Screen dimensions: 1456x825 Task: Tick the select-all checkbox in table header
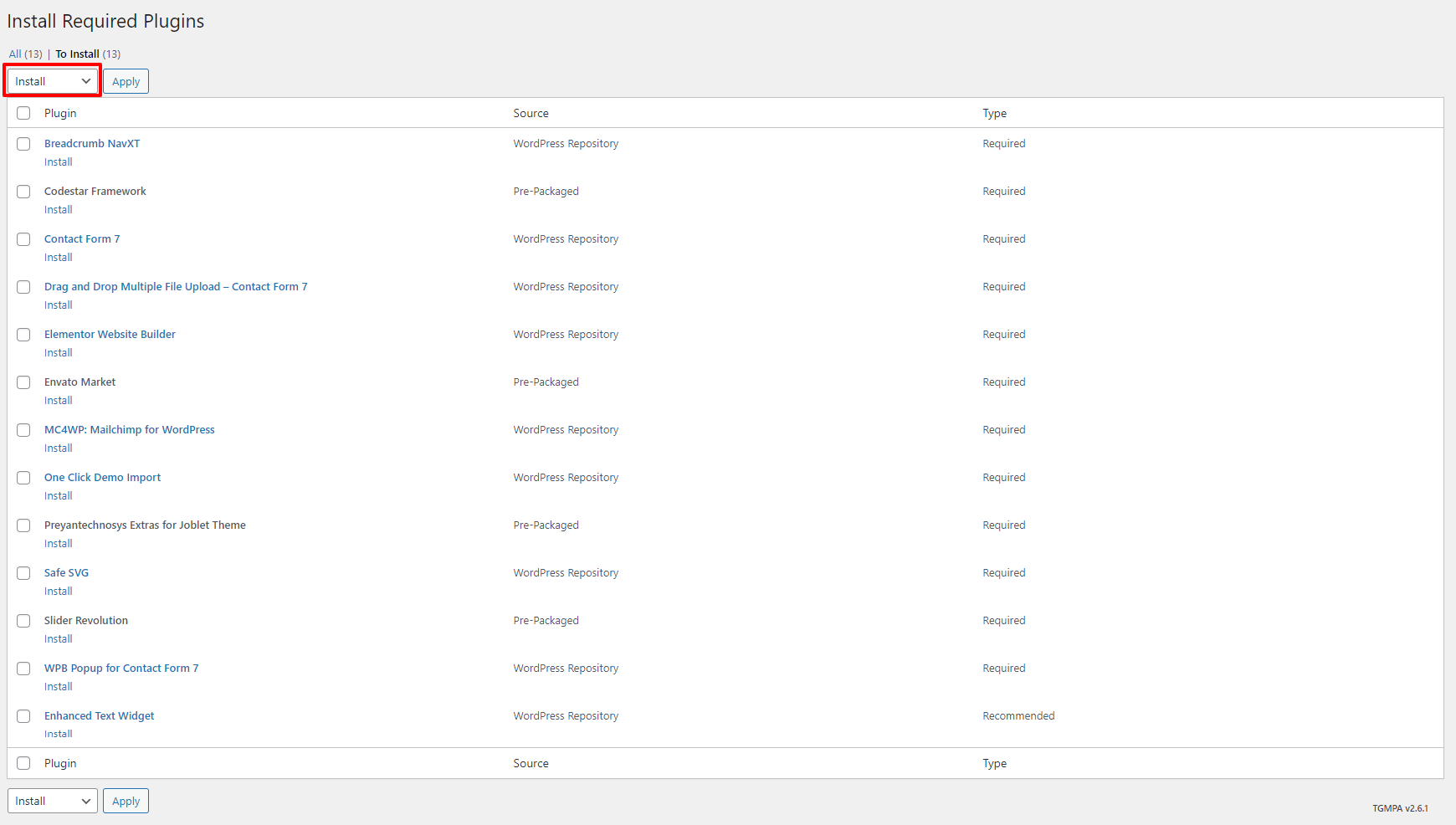click(x=23, y=113)
